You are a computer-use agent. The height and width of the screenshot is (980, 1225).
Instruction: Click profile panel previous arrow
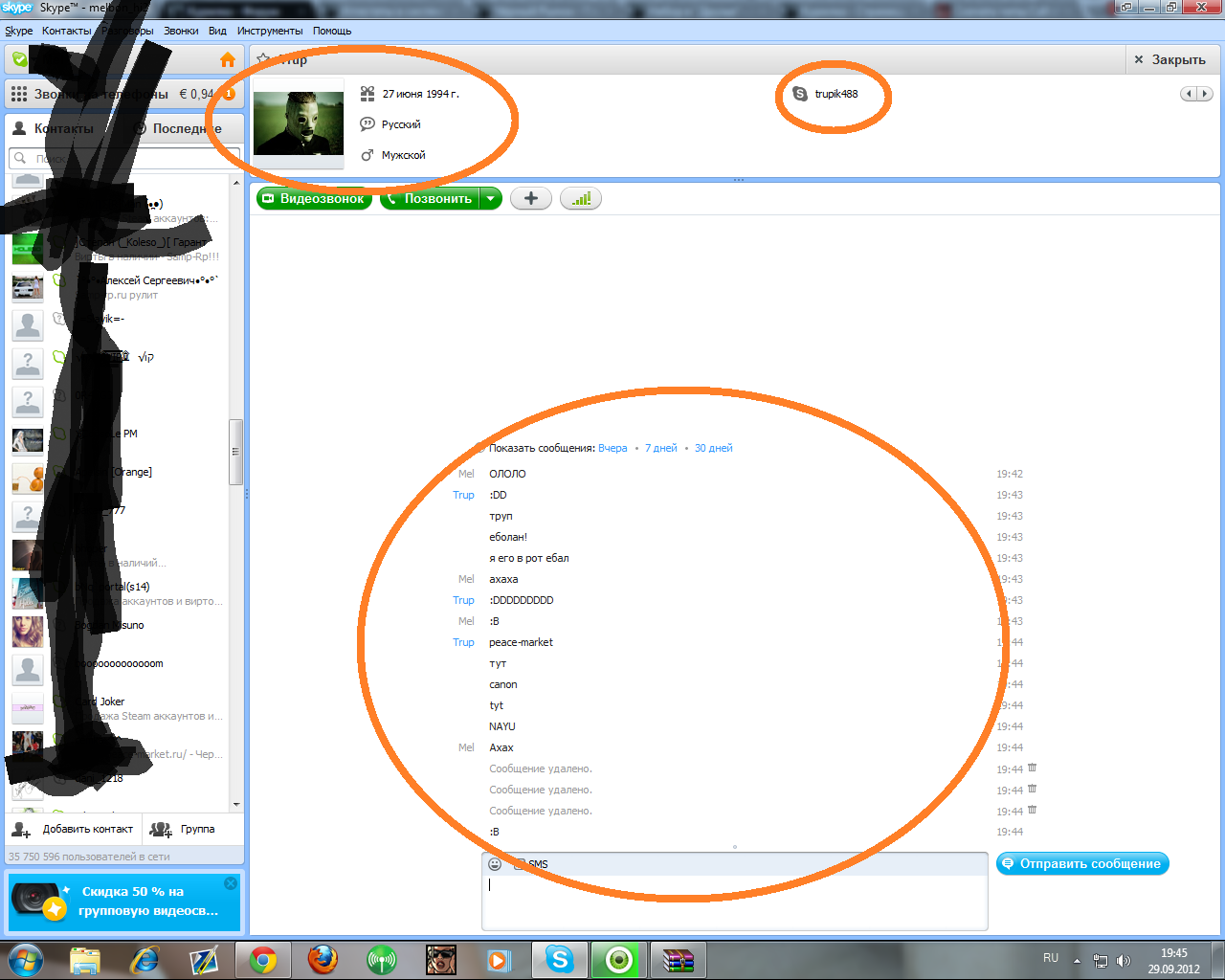1190,94
